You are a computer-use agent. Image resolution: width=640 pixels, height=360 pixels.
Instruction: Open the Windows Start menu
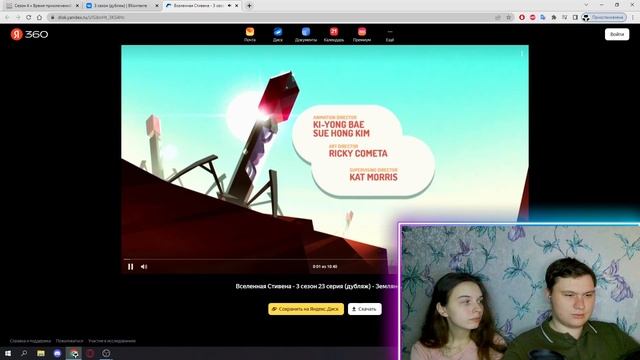(8, 353)
